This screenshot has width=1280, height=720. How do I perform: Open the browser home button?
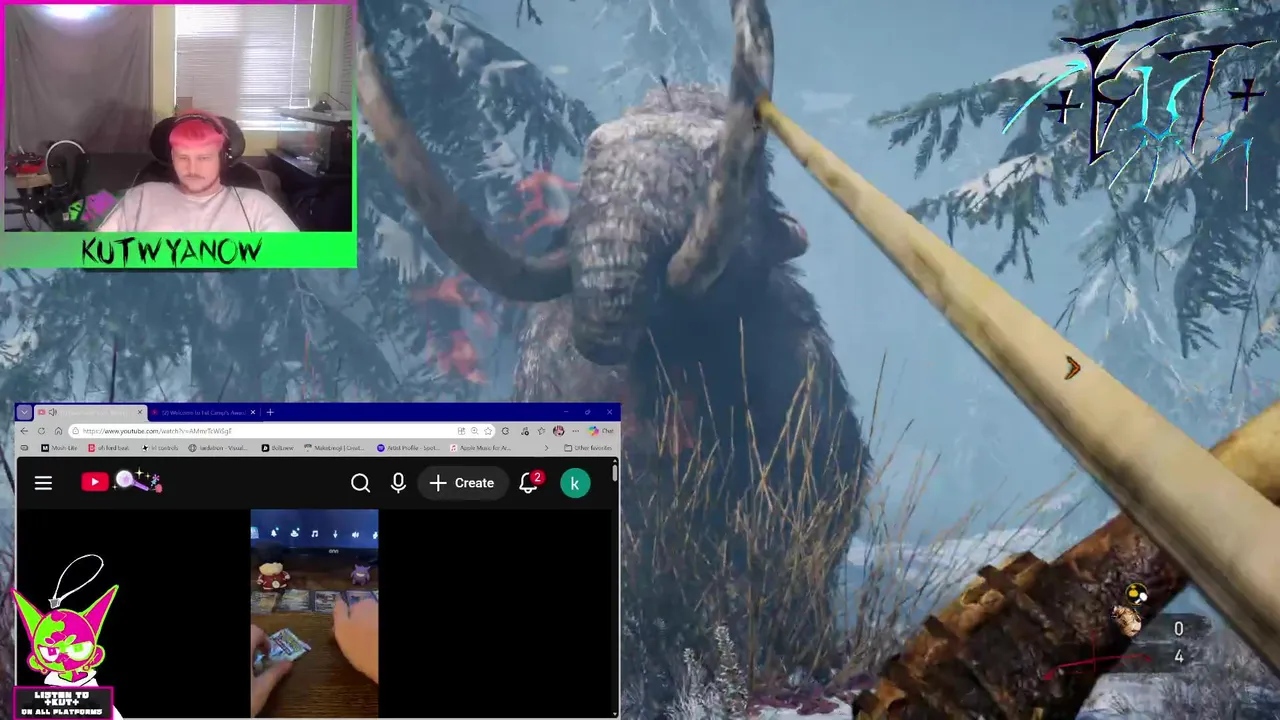58,431
